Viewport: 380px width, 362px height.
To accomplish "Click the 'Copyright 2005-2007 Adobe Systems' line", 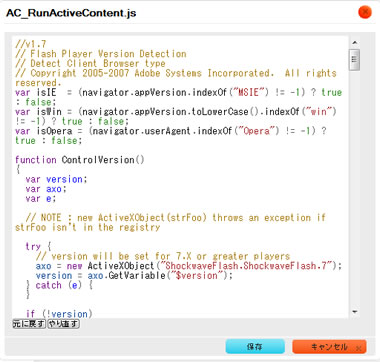I will pos(176,73).
